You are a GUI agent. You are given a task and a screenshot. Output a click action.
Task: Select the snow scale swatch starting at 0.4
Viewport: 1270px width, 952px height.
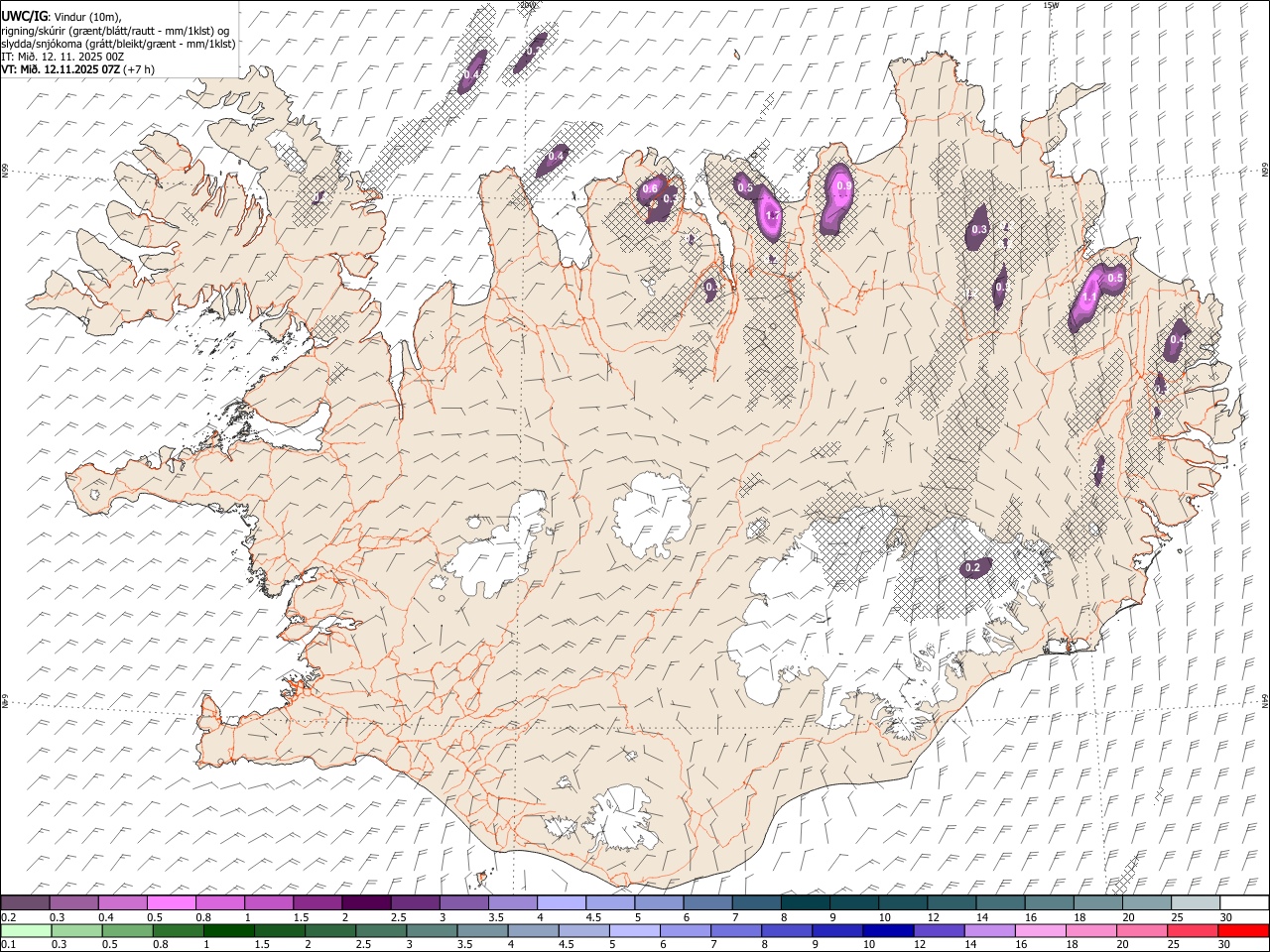coord(123,902)
